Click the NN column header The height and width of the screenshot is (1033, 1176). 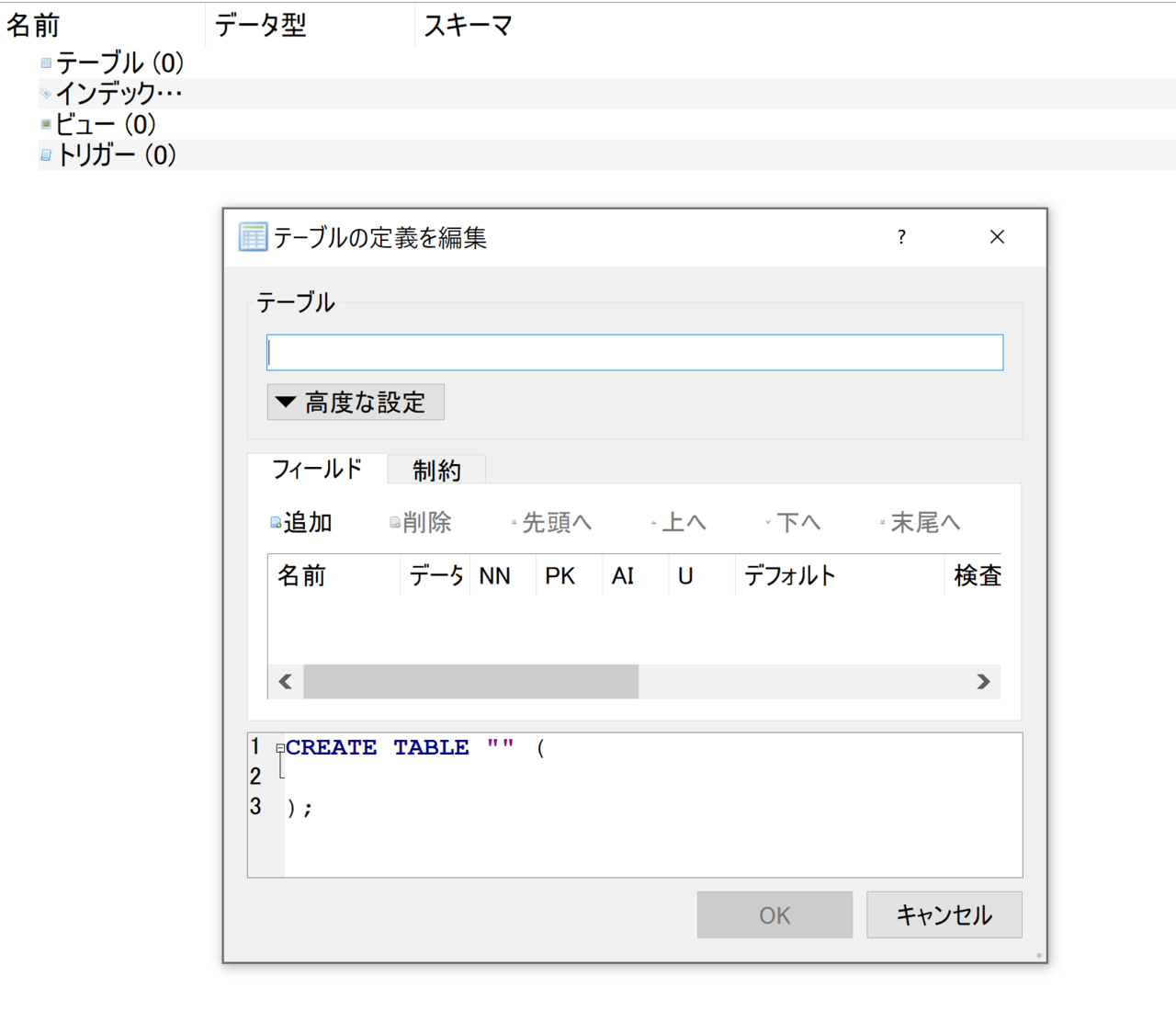[503, 576]
